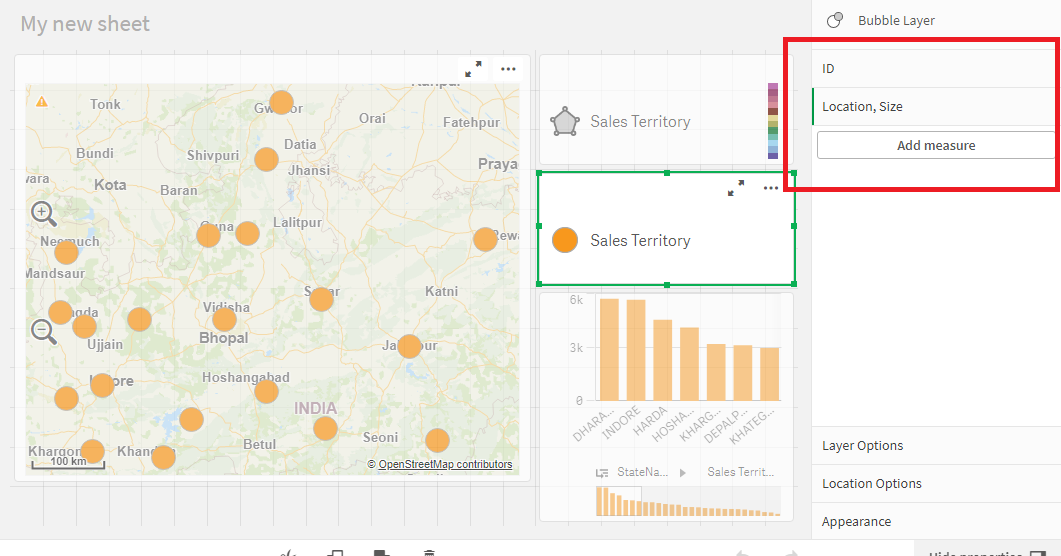The width and height of the screenshot is (1061, 556).
Task: Expand Layer Options section
Action: pos(935,446)
